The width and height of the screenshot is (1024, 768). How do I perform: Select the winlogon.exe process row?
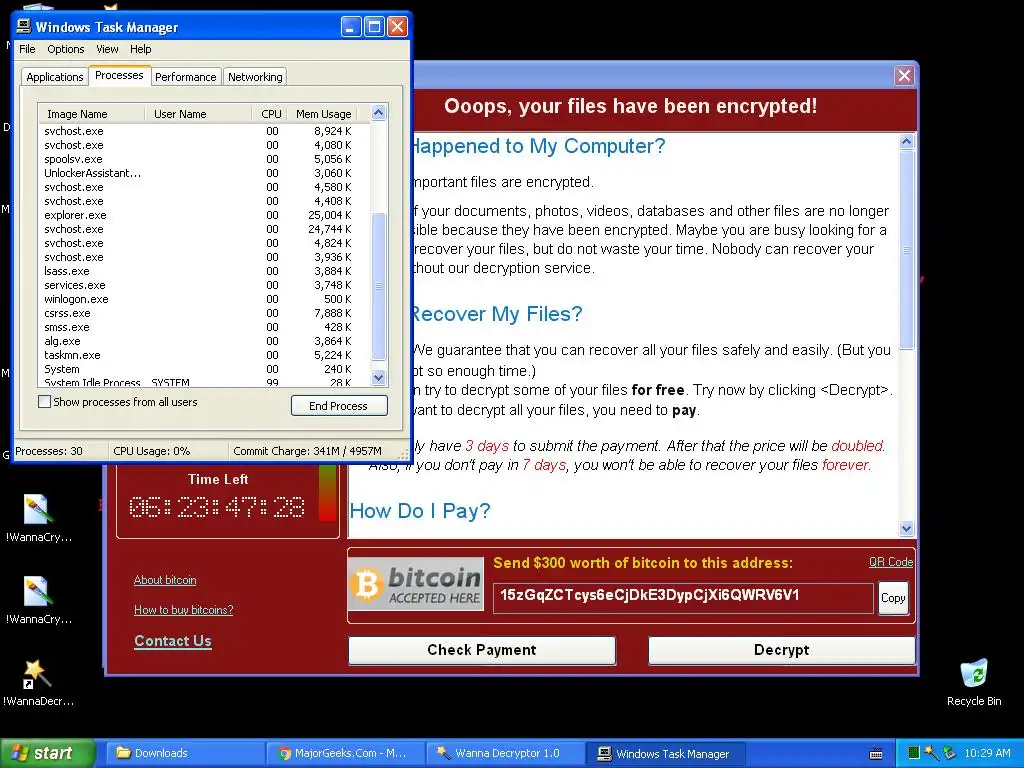coord(204,299)
